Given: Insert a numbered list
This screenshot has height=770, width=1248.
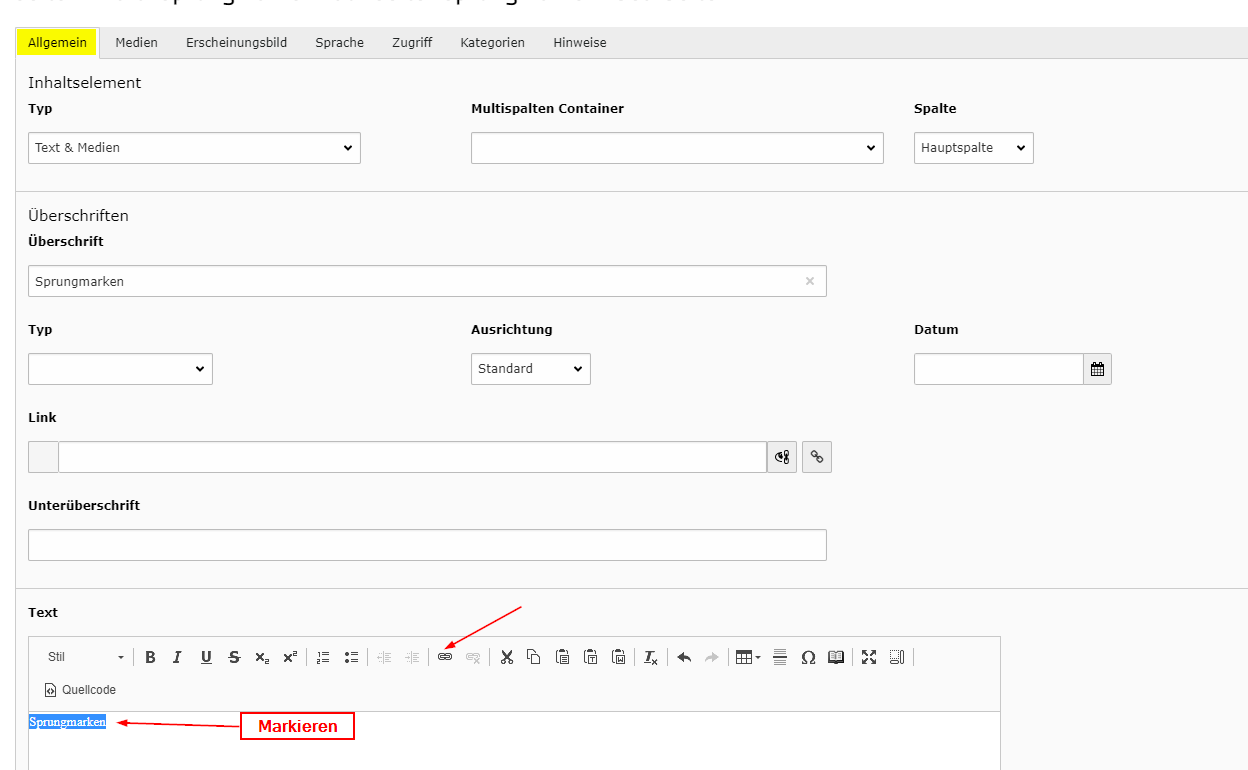Looking at the screenshot, I should [x=323, y=657].
